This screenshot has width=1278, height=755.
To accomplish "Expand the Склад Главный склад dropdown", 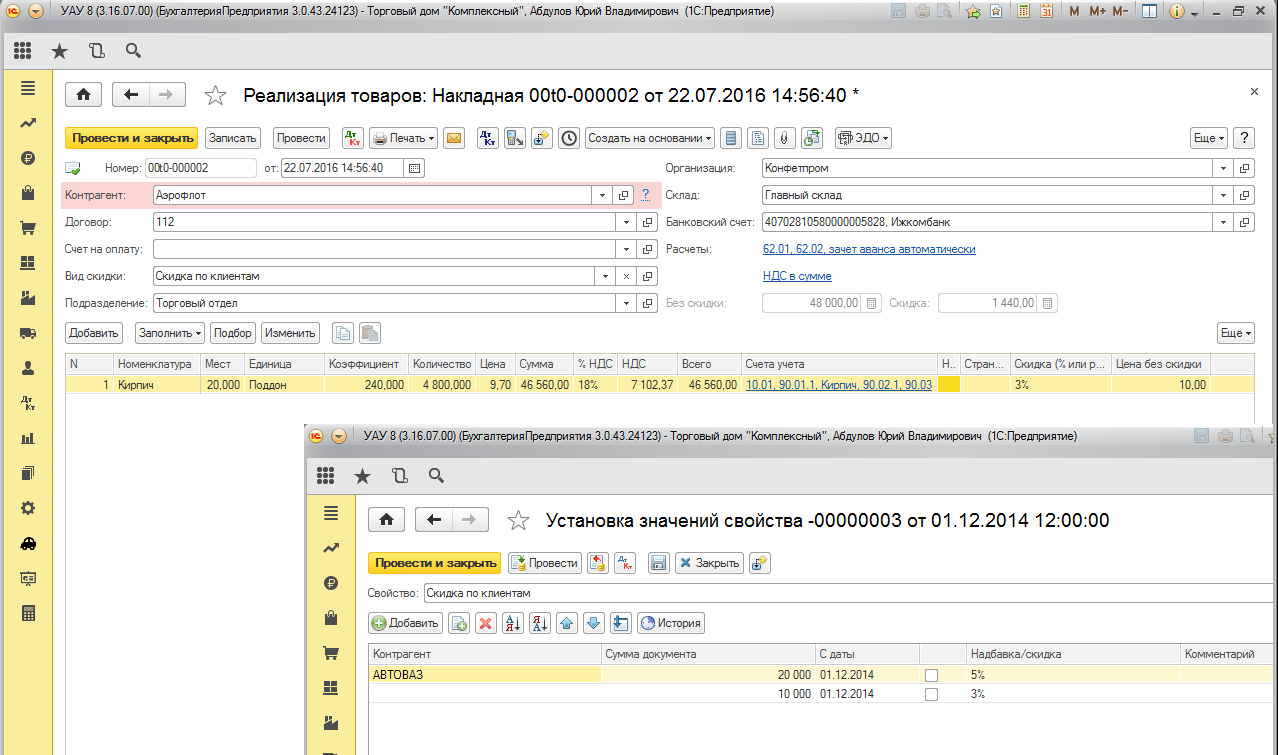I will [1224, 195].
